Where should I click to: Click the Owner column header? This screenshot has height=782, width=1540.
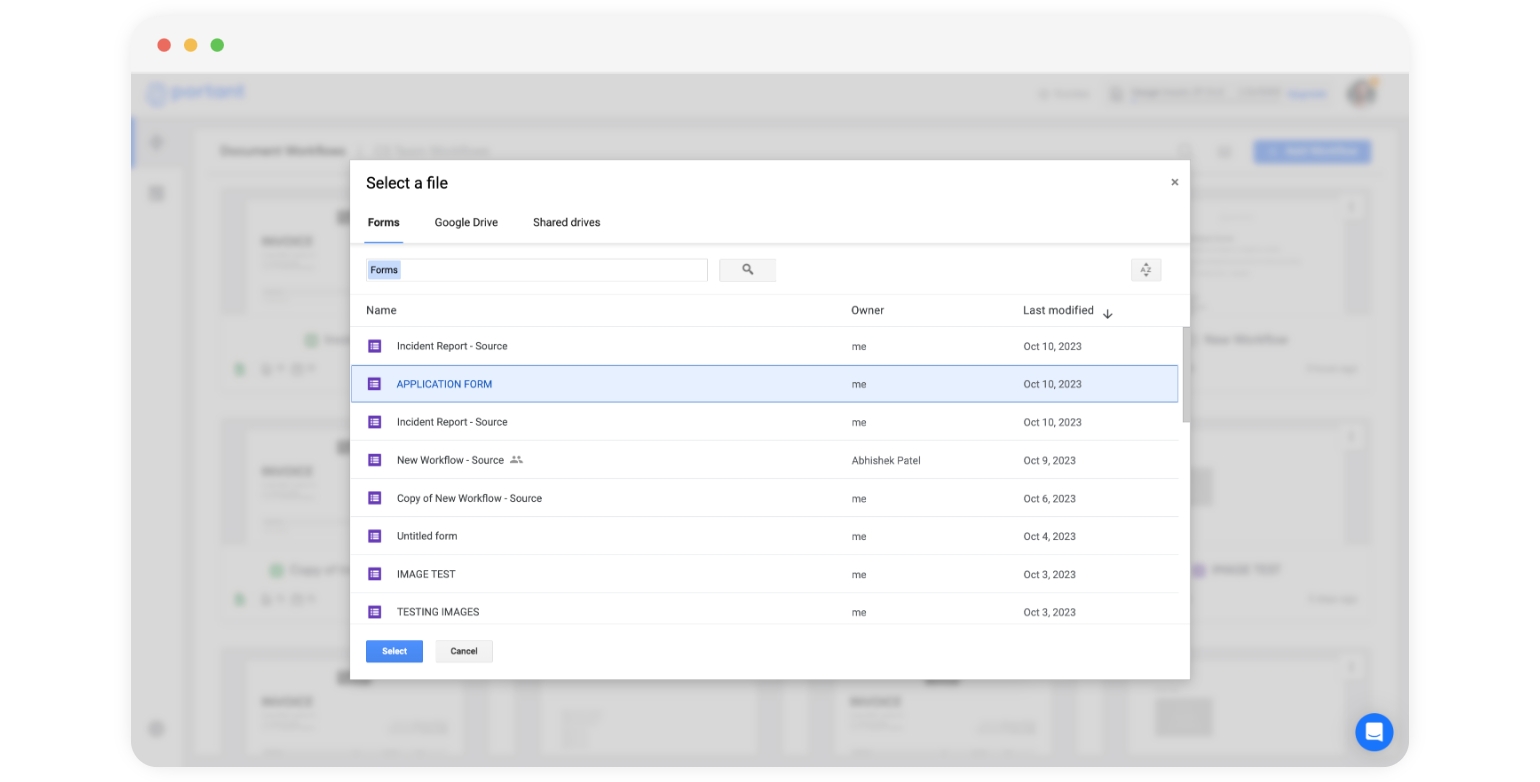point(867,310)
